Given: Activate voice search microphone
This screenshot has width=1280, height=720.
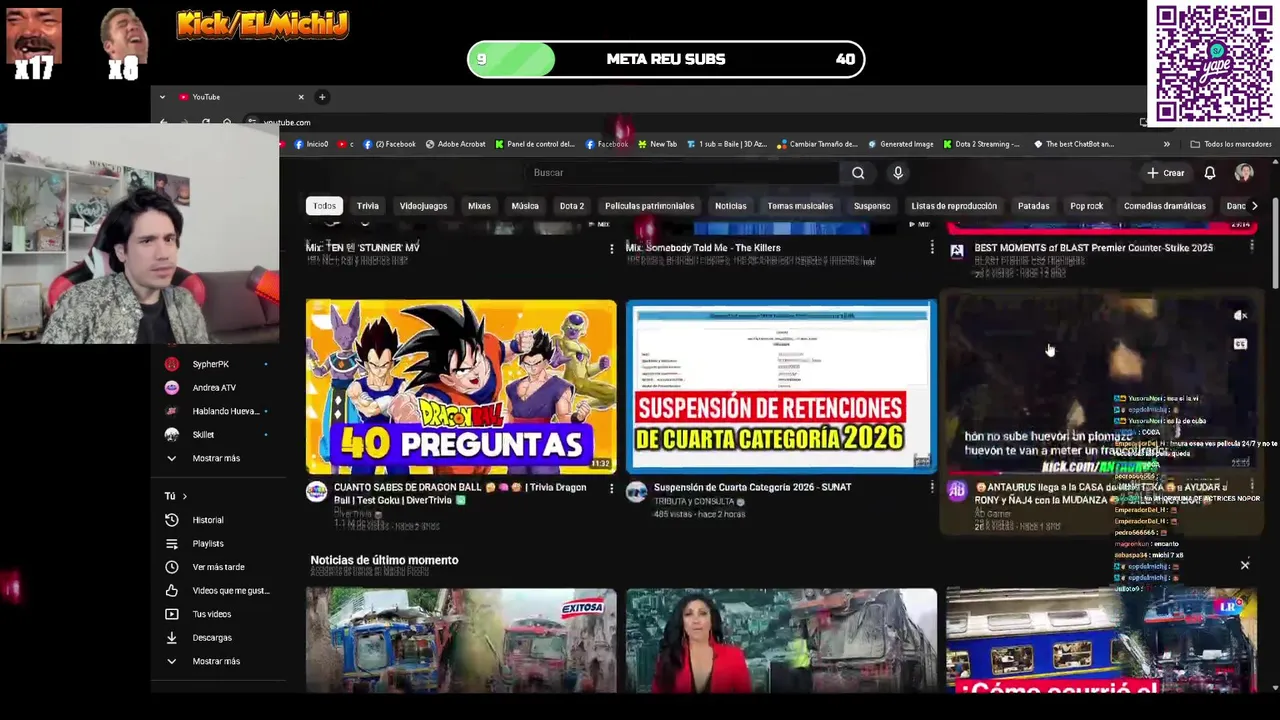Looking at the screenshot, I should tap(898, 173).
